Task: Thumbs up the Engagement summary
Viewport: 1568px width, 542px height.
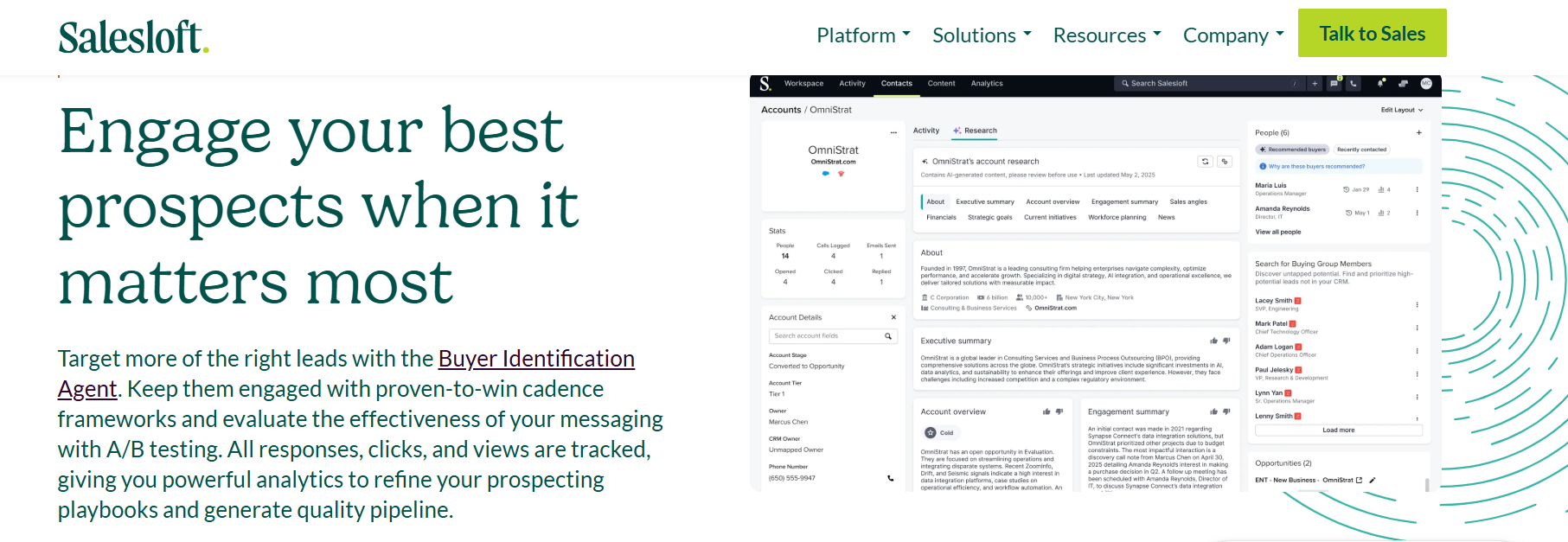Action: click(x=1213, y=411)
